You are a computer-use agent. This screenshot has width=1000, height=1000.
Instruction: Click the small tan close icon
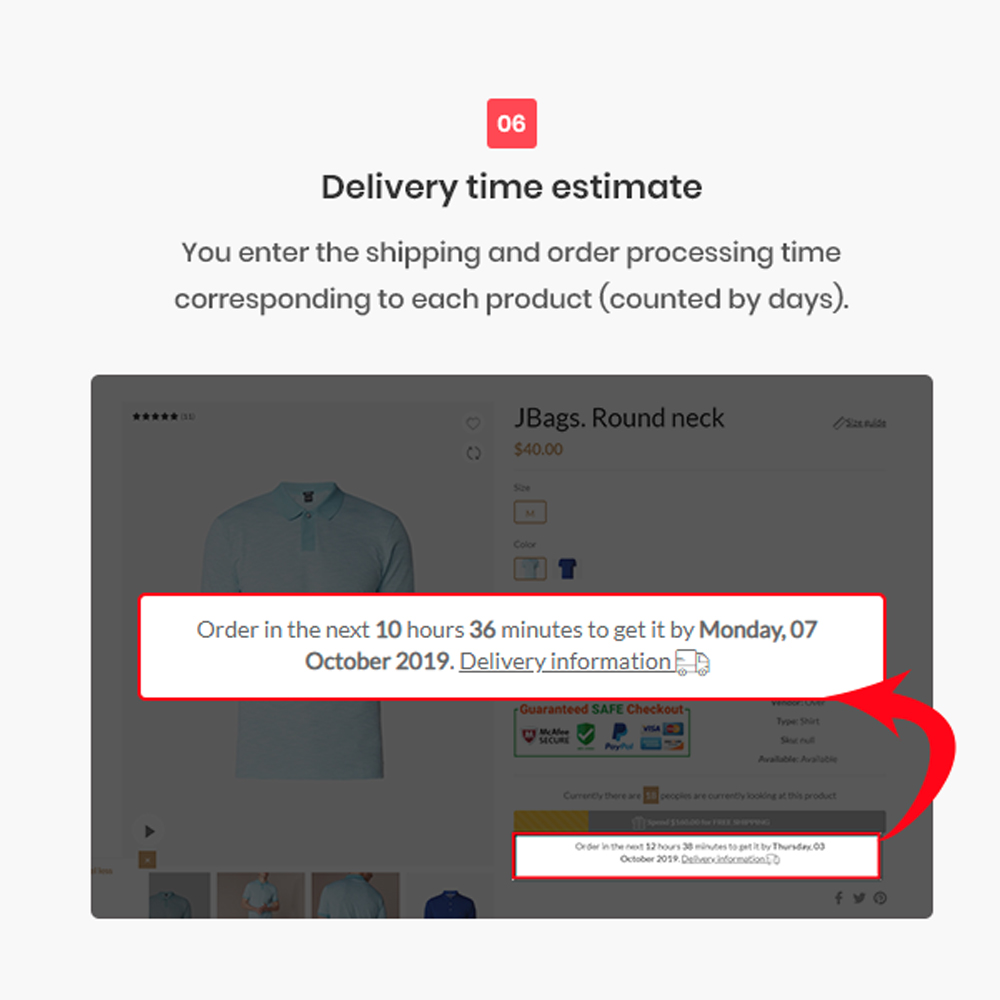coord(147,860)
